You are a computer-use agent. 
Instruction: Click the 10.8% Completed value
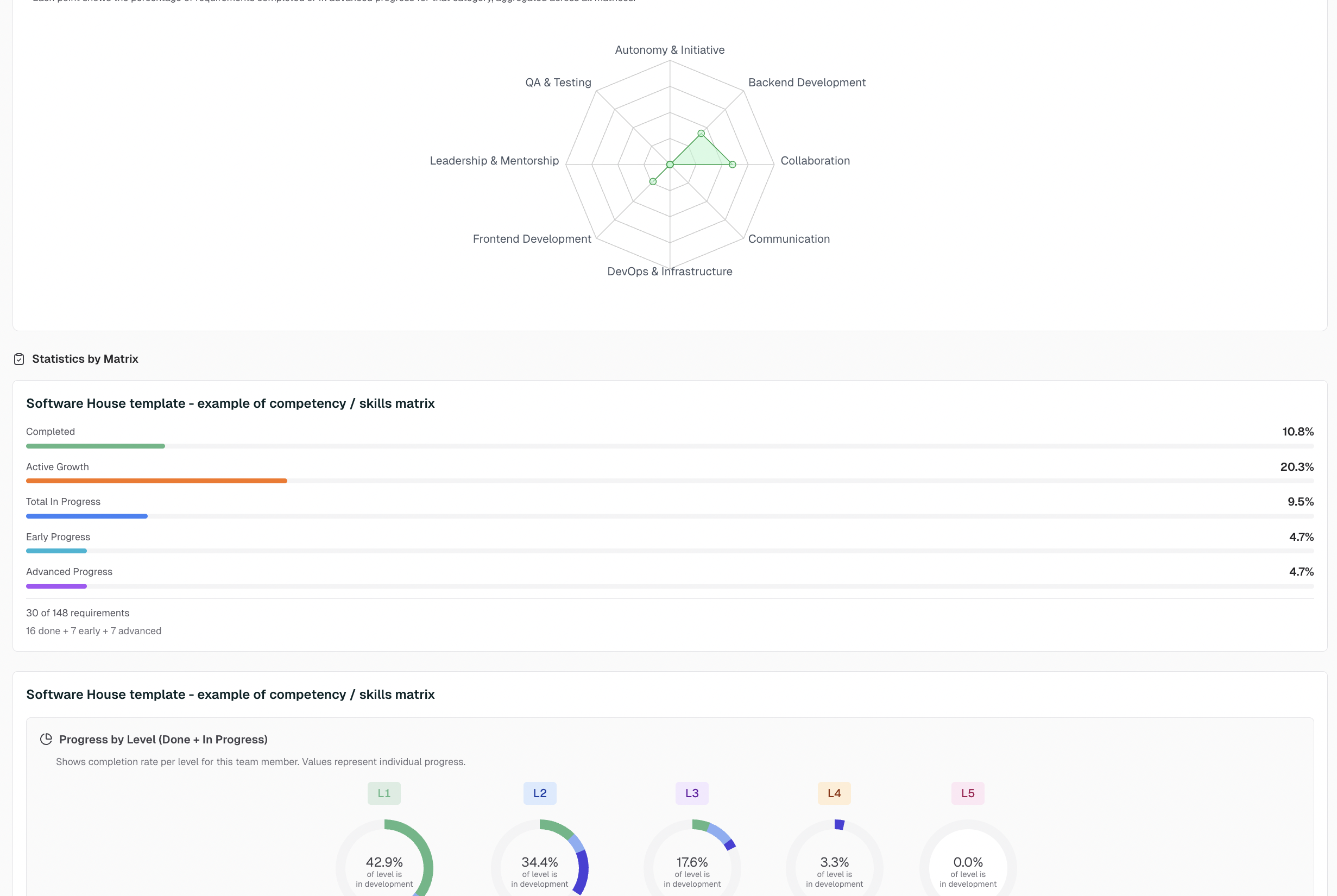[1297, 432]
